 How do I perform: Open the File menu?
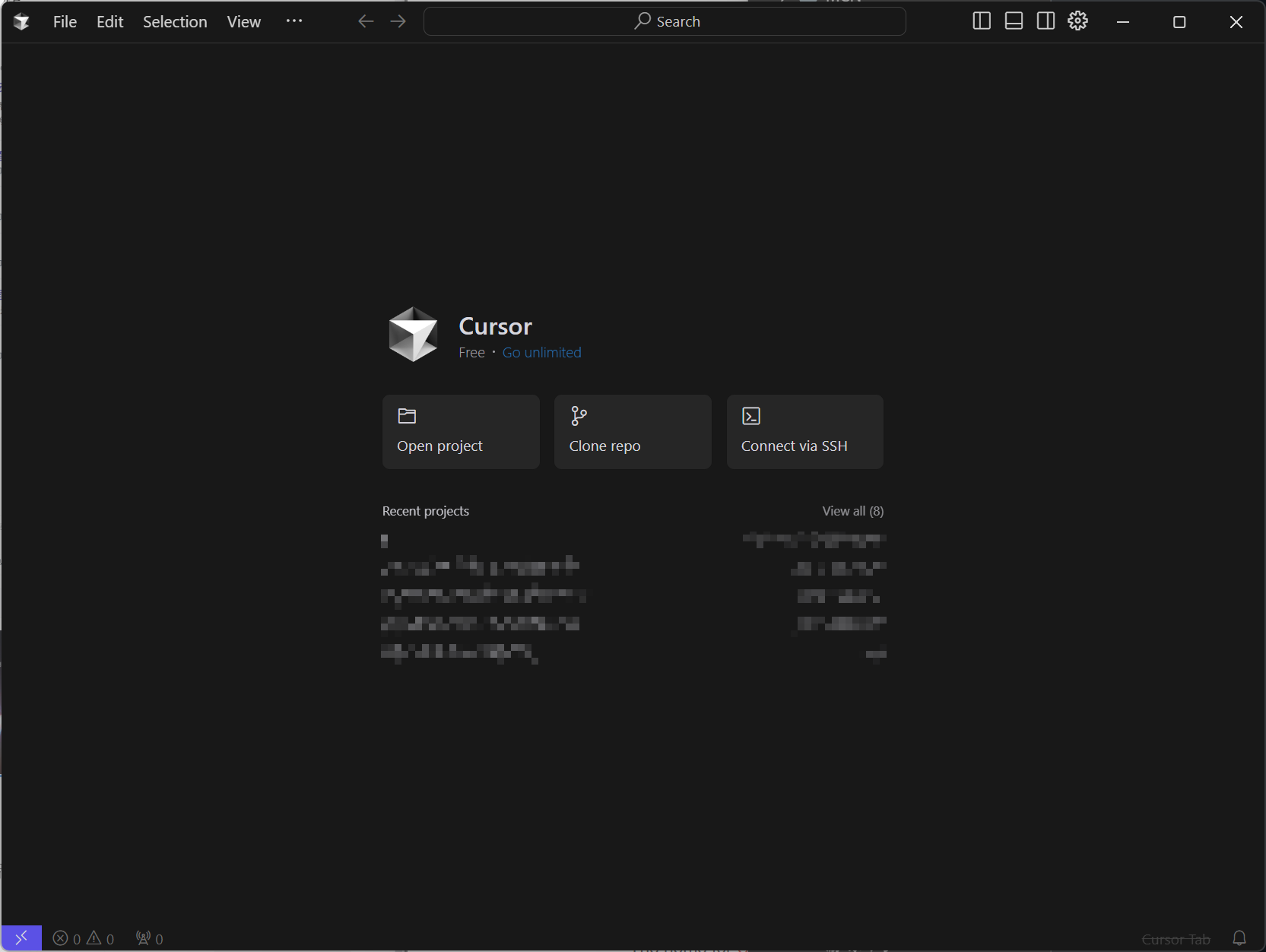65,22
